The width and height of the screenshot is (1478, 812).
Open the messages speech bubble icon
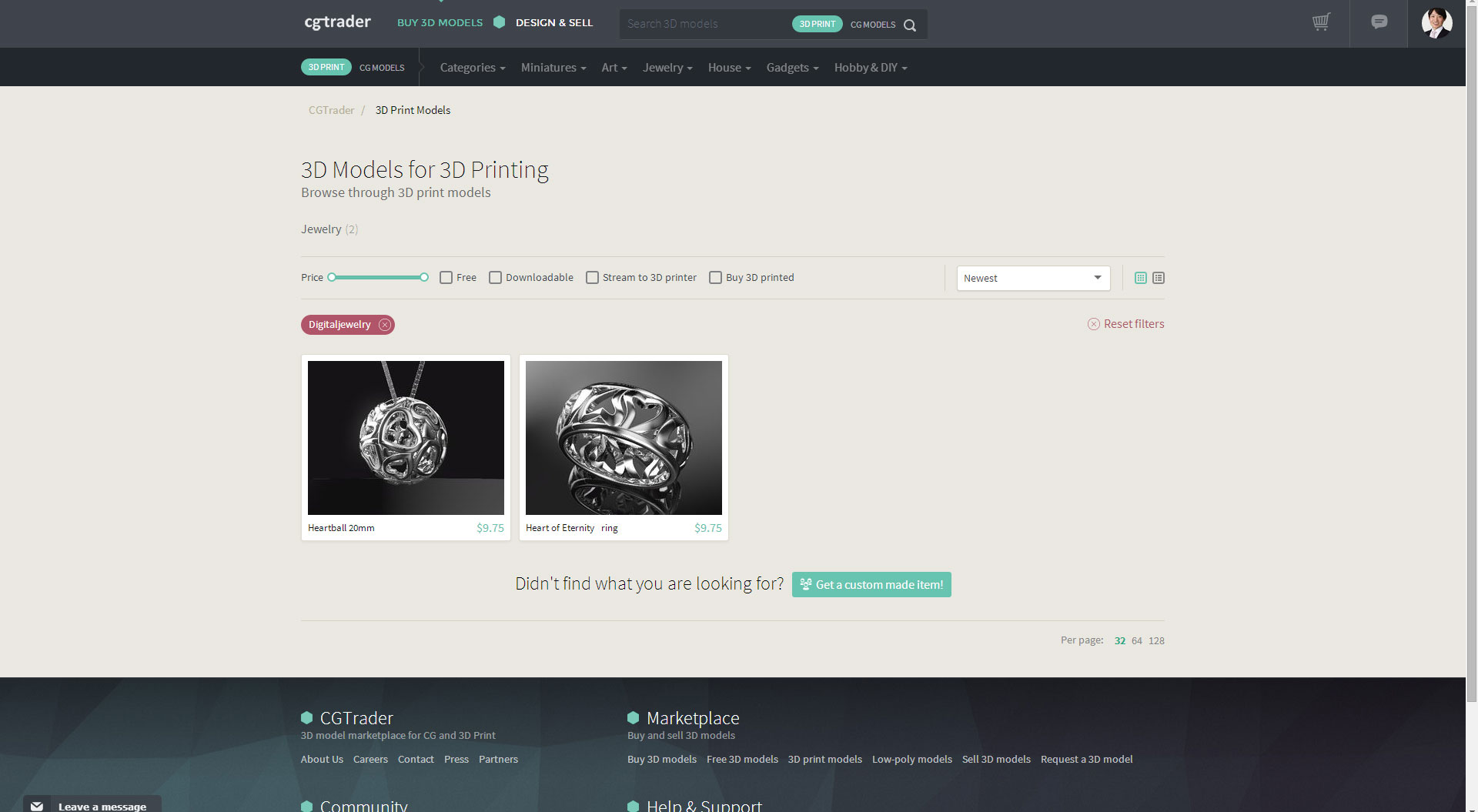[1379, 22]
